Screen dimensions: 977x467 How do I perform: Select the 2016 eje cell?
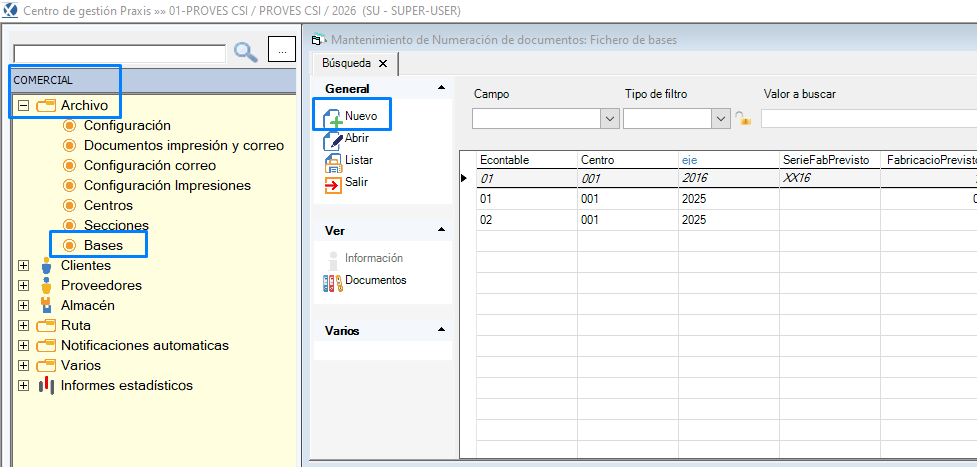coord(729,178)
